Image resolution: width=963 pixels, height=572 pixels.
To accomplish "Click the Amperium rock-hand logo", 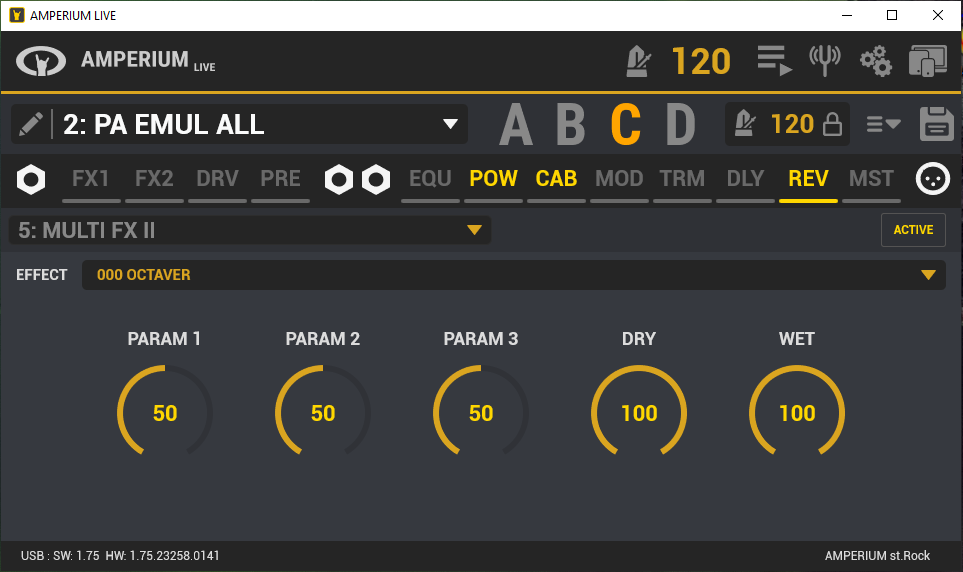I will point(41,61).
